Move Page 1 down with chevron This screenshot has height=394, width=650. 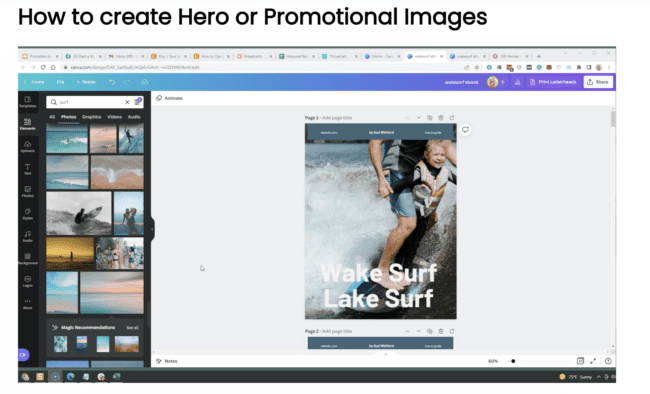coord(418,118)
